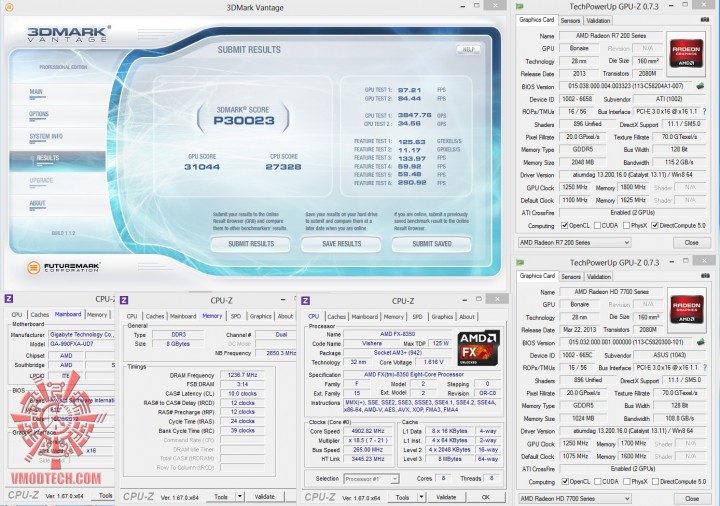Click OK button in CPU-Z CPU window
Screen dimensions: 720x506
click(x=486, y=497)
